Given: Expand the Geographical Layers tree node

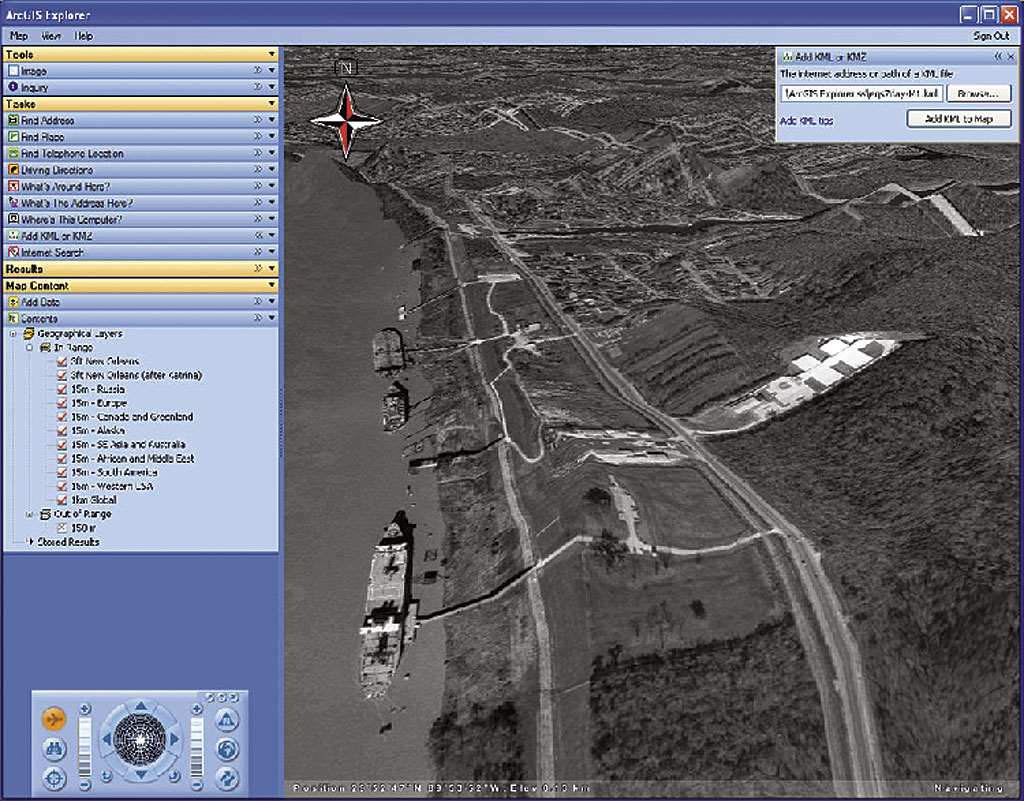Looking at the screenshot, I should [x=13, y=334].
